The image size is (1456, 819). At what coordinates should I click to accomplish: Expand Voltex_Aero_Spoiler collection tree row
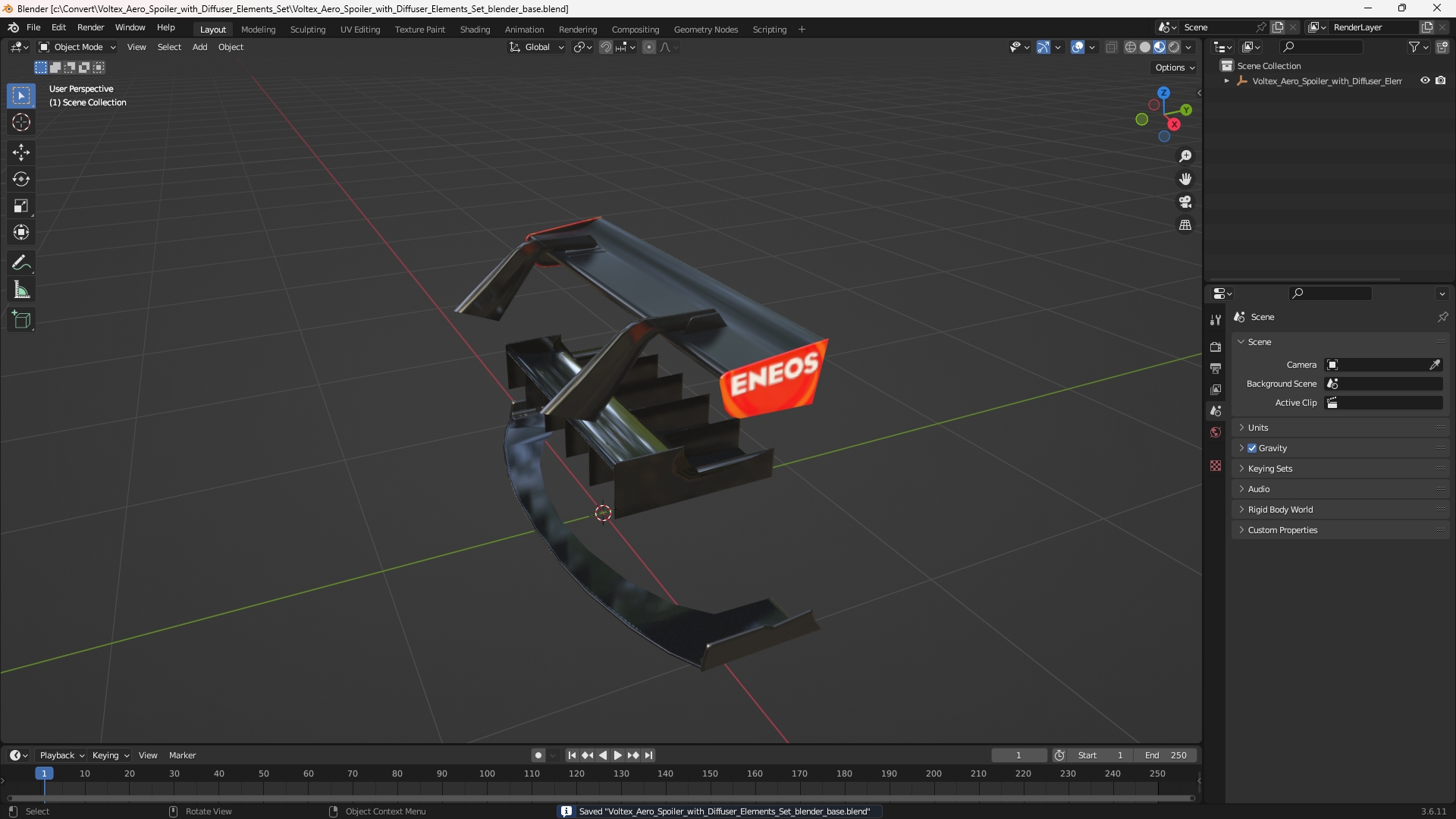tap(1226, 80)
